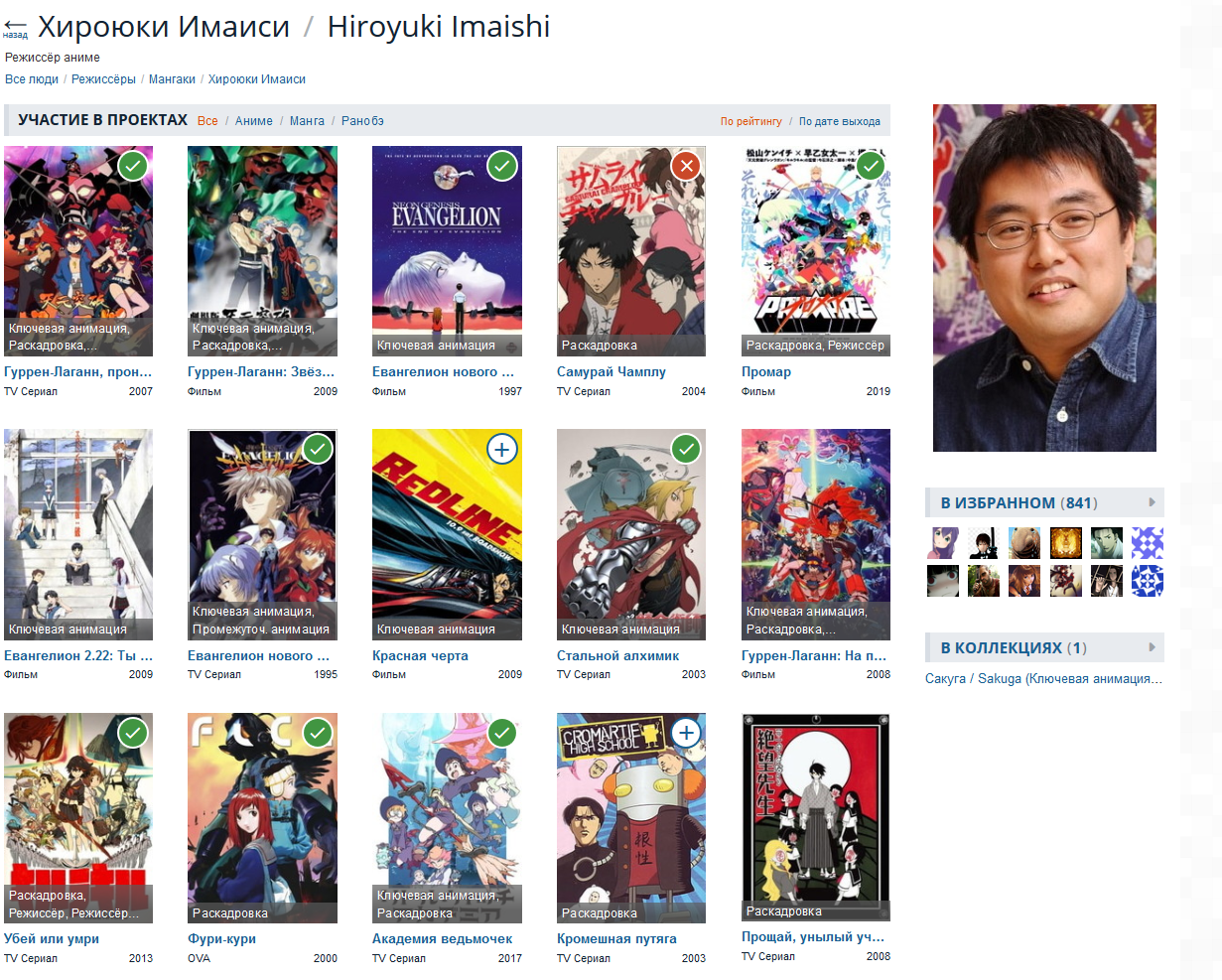Image resolution: width=1222 pixels, height=980 pixels.
Task: Expand the В ИЗБРАННОМ section arrow
Action: click(x=1152, y=502)
